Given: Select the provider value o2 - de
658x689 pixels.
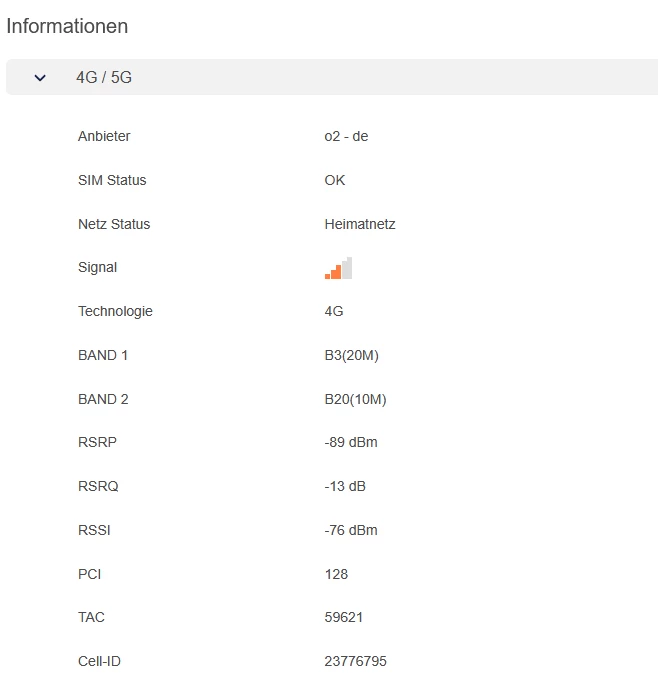Looking at the screenshot, I should [x=346, y=136].
